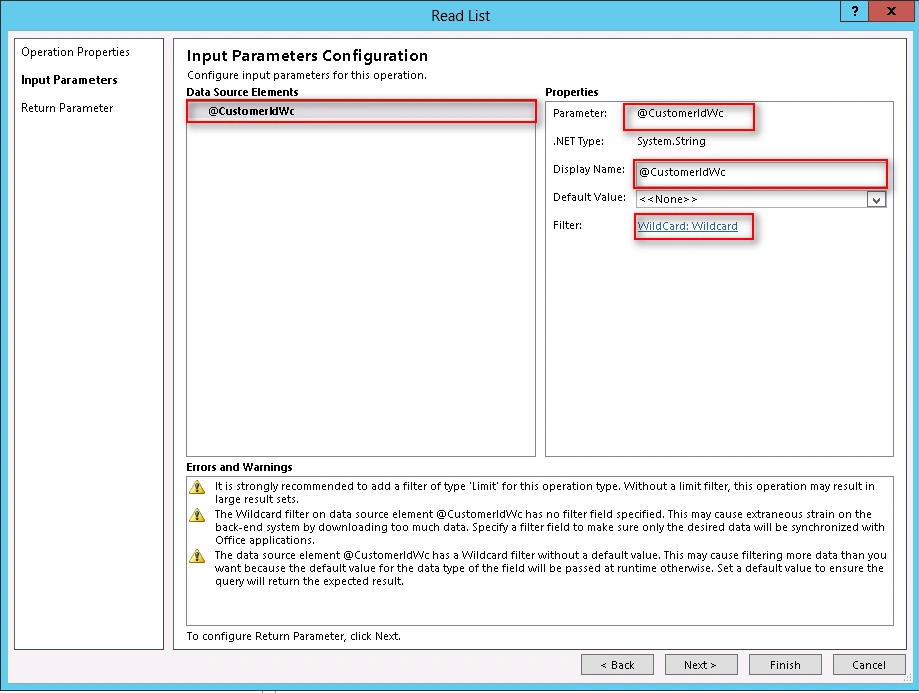Open the Default Value dropdown
The height and width of the screenshot is (693, 919).
[x=876, y=200]
